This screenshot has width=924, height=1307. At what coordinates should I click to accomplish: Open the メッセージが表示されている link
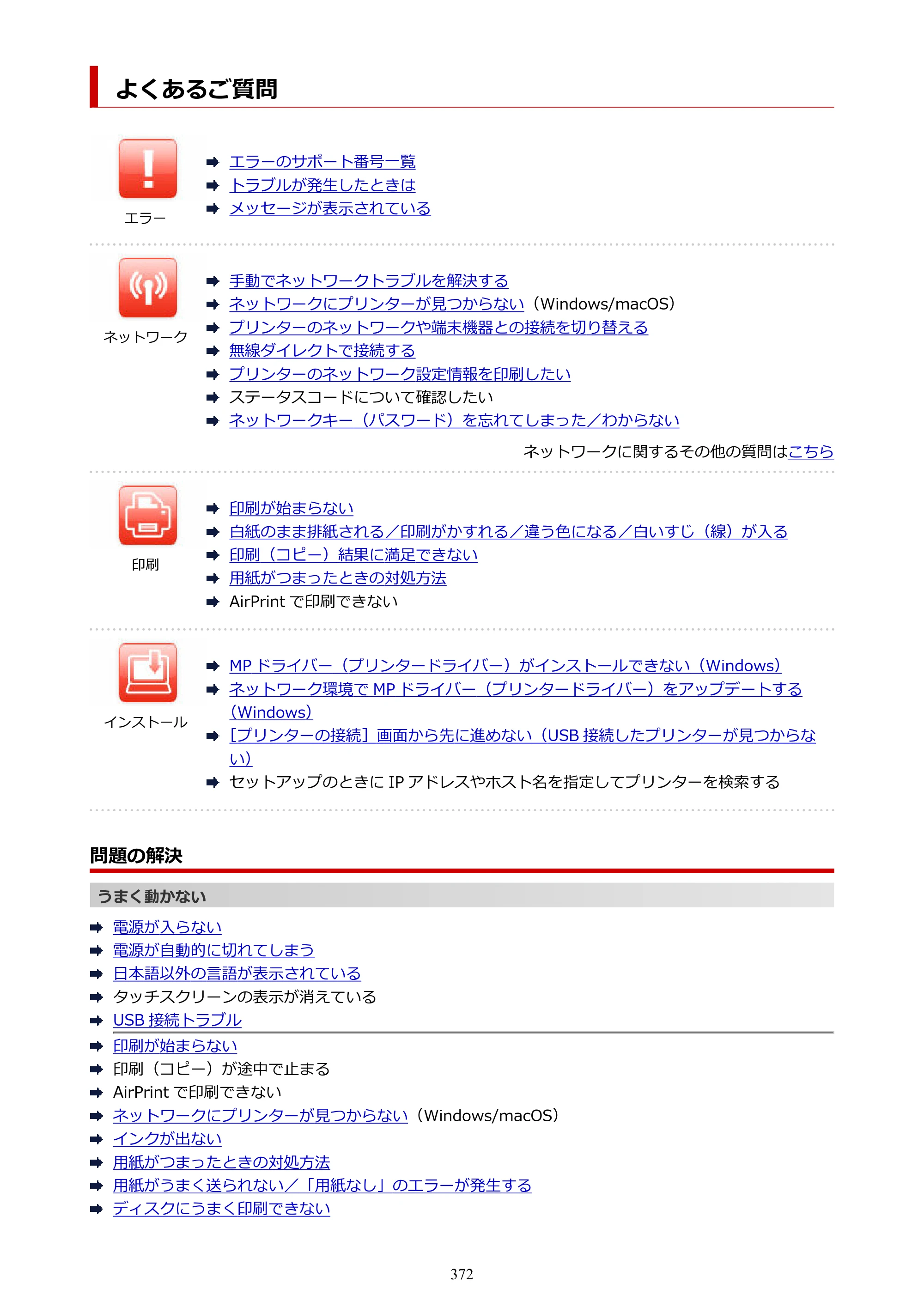(x=329, y=208)
